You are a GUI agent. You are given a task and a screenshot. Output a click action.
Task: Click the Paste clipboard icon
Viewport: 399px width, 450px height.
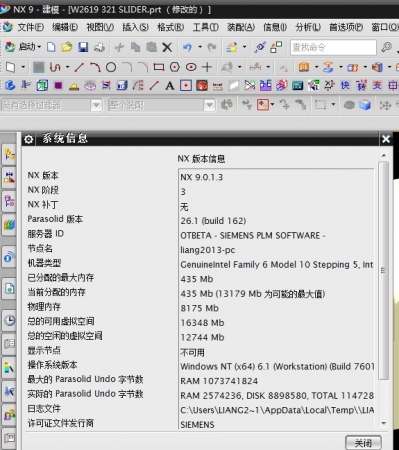point(151,47)
